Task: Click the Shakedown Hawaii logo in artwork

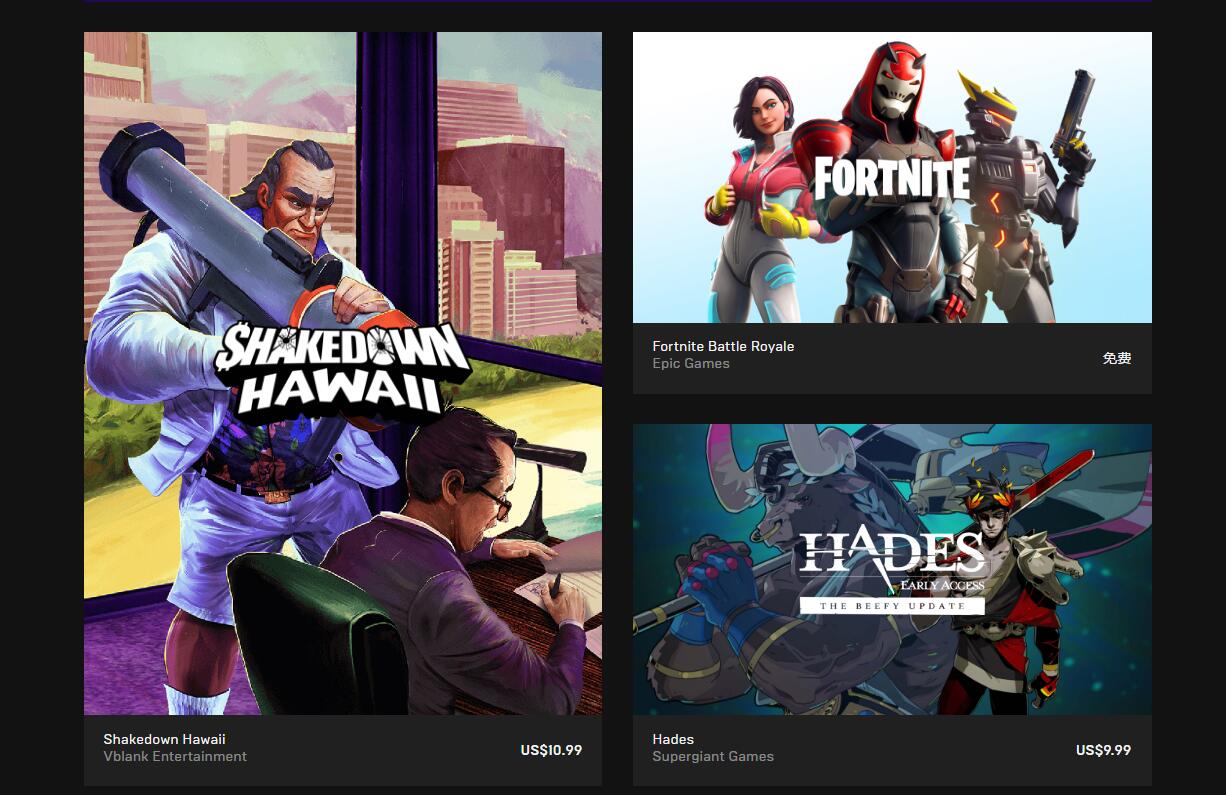Action: pyautogui.click(x=343, y=367)
